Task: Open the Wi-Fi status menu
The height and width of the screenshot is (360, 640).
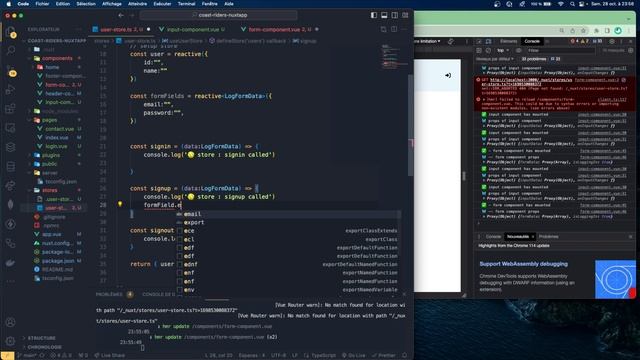Action: click(x=561, y=4)
